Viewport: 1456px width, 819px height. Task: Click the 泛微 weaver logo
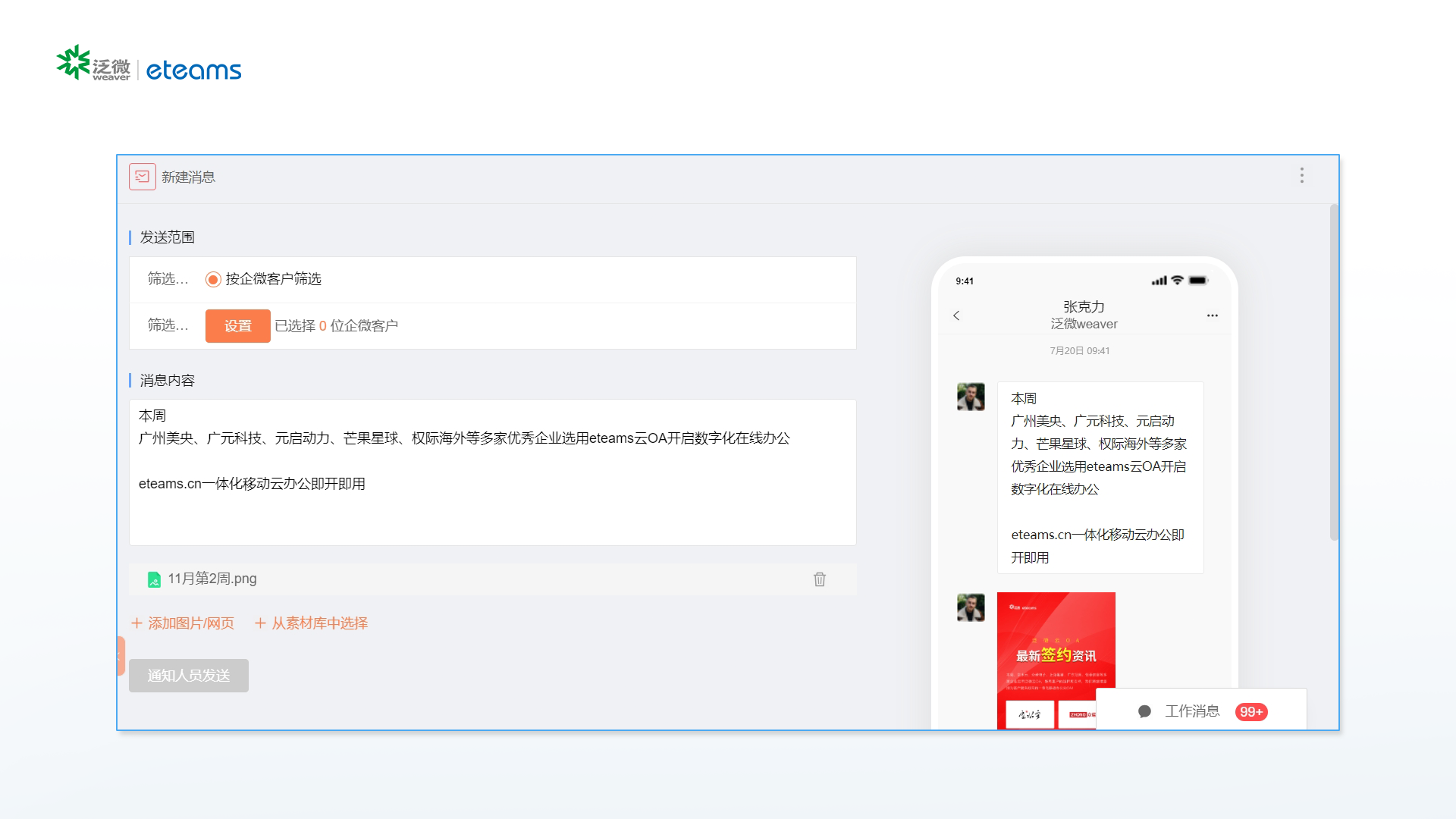coord(94,64)
